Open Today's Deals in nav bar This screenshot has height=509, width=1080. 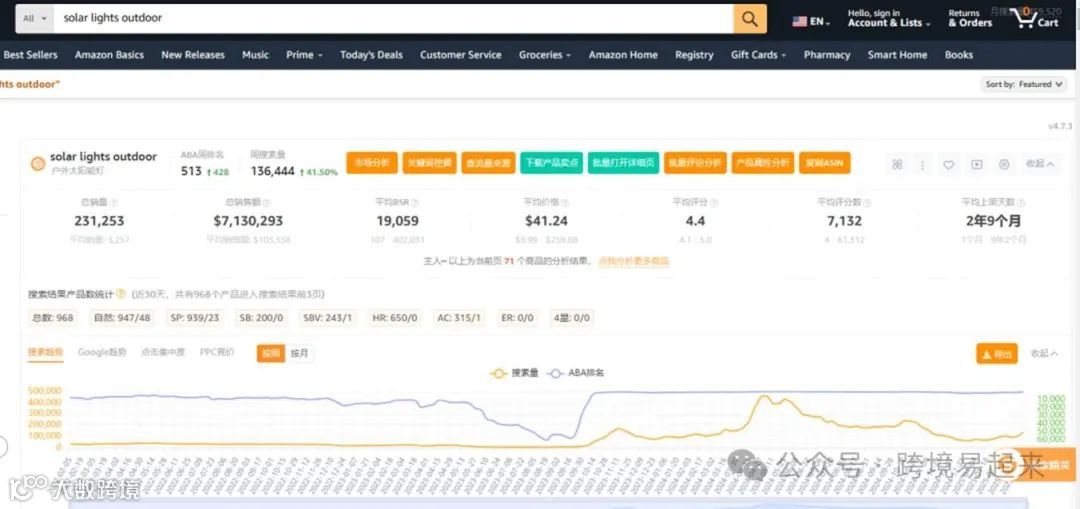click(371, 55)
